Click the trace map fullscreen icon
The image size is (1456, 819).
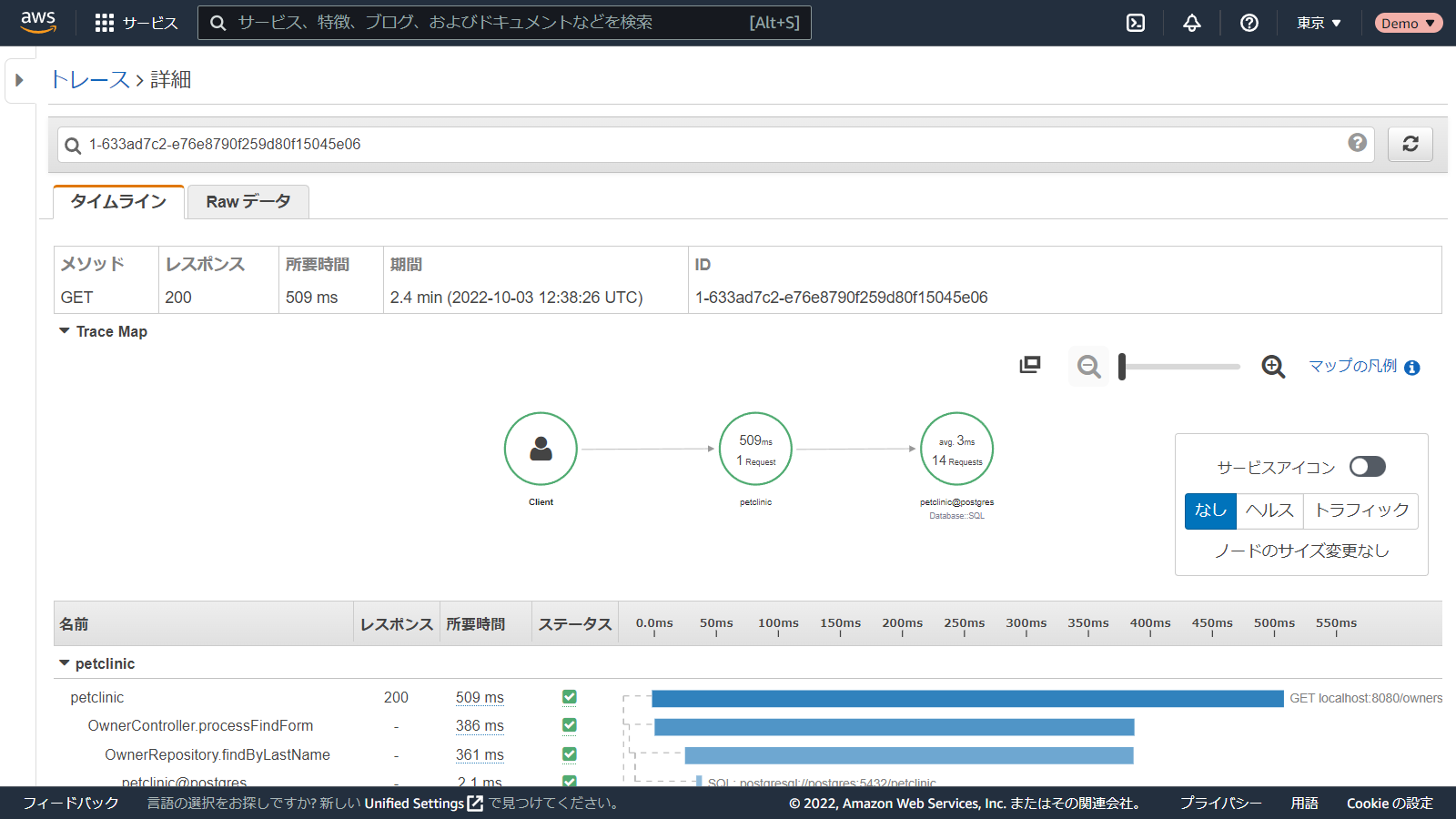(x=1030, y=365)
